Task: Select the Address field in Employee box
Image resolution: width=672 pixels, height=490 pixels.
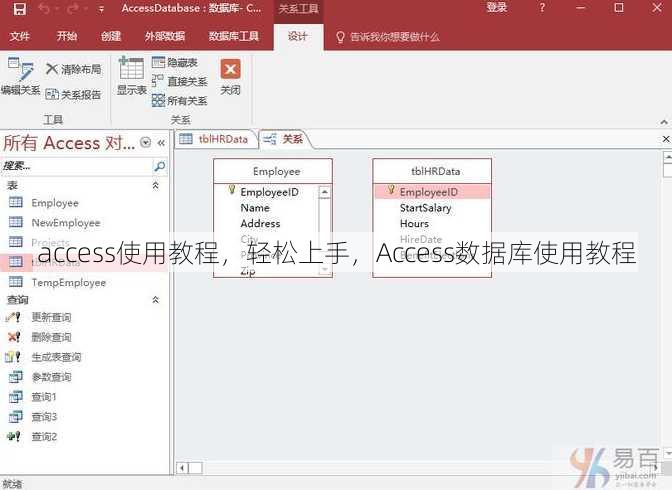Action: [x=260, y=223]
